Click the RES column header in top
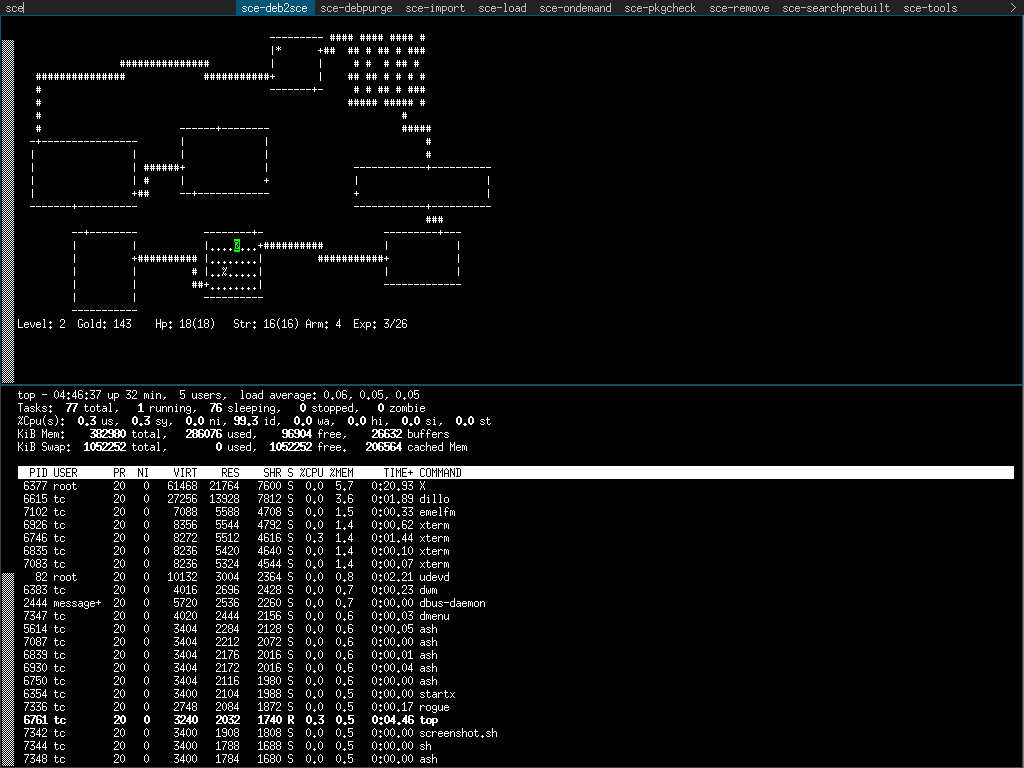The height and width of the screenshot is (768, 1024). [x=230, y=473]
